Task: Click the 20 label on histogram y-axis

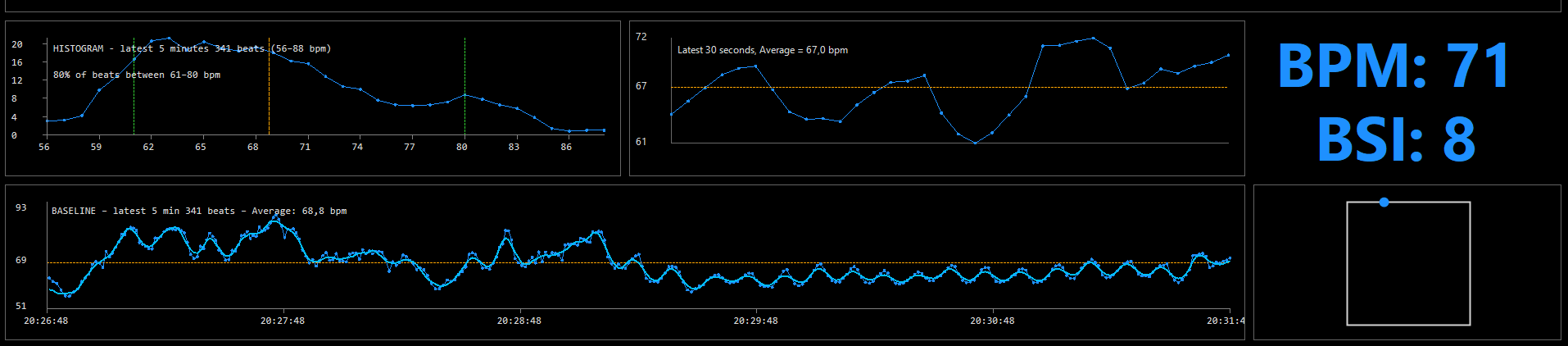Action: tap(17, 44)
